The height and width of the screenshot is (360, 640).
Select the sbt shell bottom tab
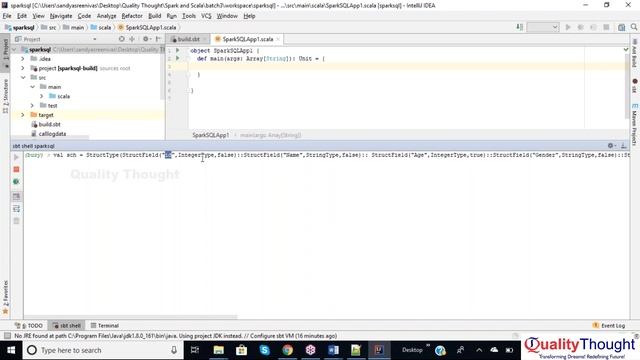[x=67, y=325]
